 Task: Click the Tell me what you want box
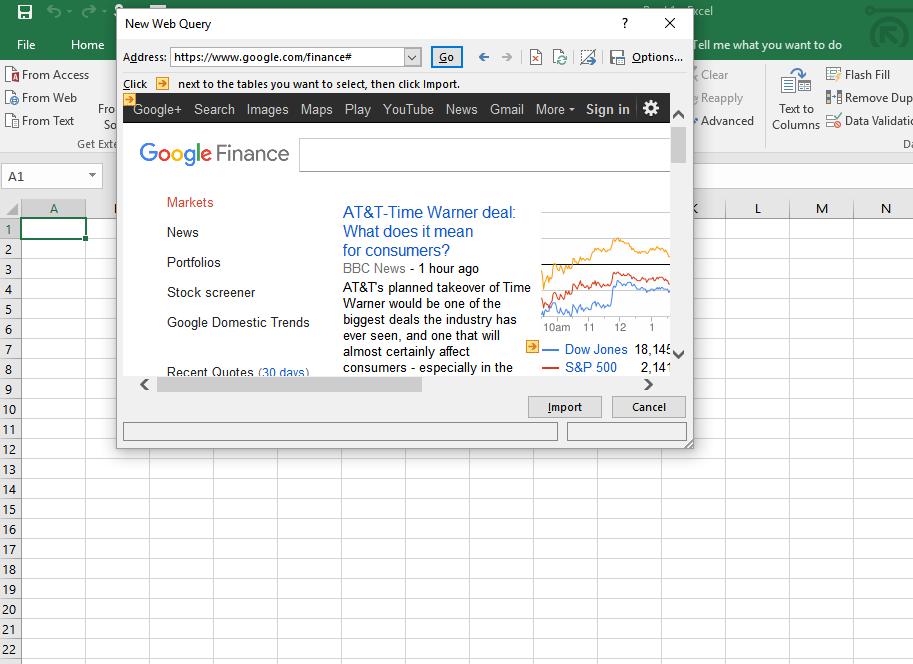pos(768,45)
